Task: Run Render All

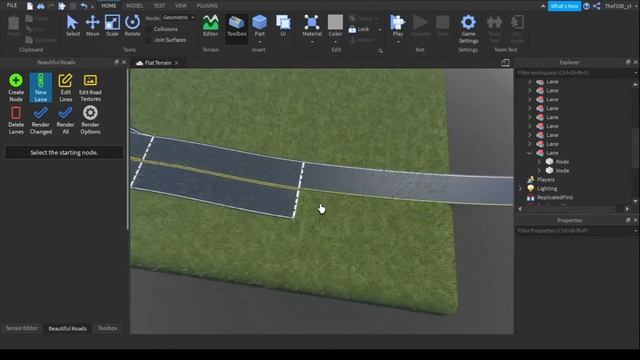Action: pyautogui.click(x=65, y=120)
